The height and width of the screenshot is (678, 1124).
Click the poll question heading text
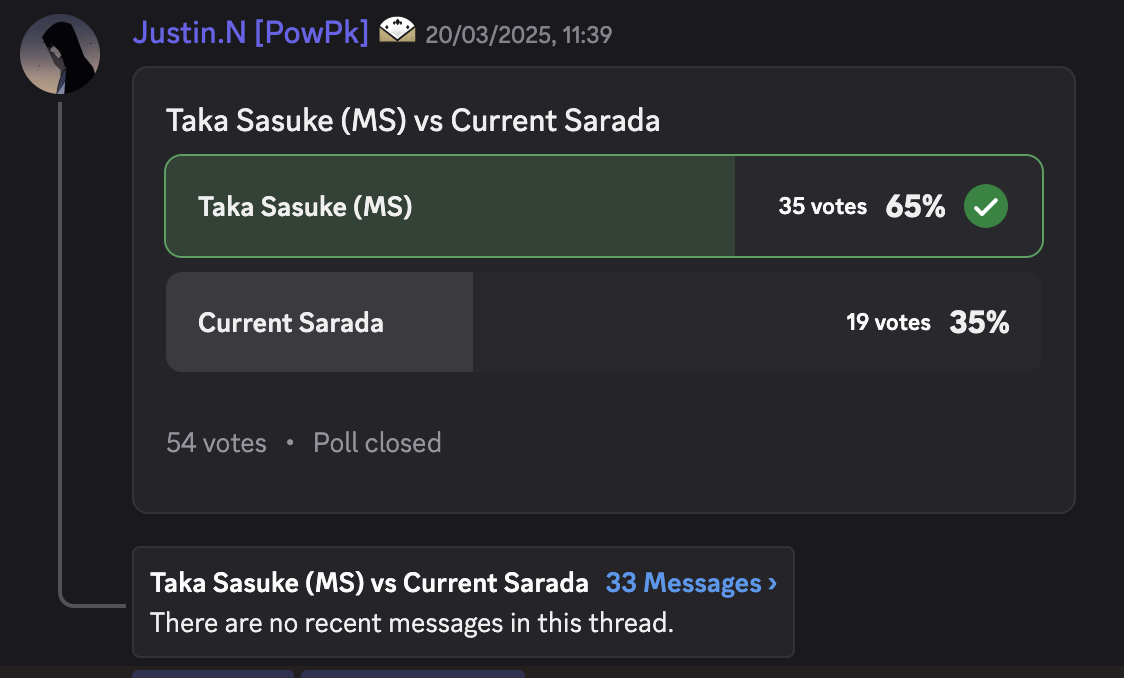pyautogui.click(x=412, y=121)
